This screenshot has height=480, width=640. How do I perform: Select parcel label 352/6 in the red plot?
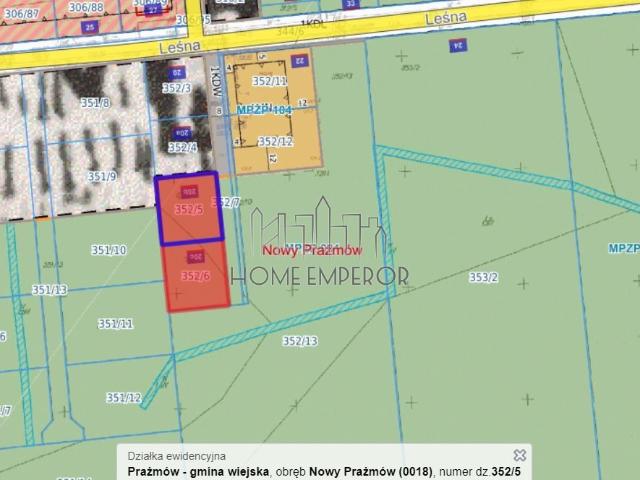click(x=196, y=276)
